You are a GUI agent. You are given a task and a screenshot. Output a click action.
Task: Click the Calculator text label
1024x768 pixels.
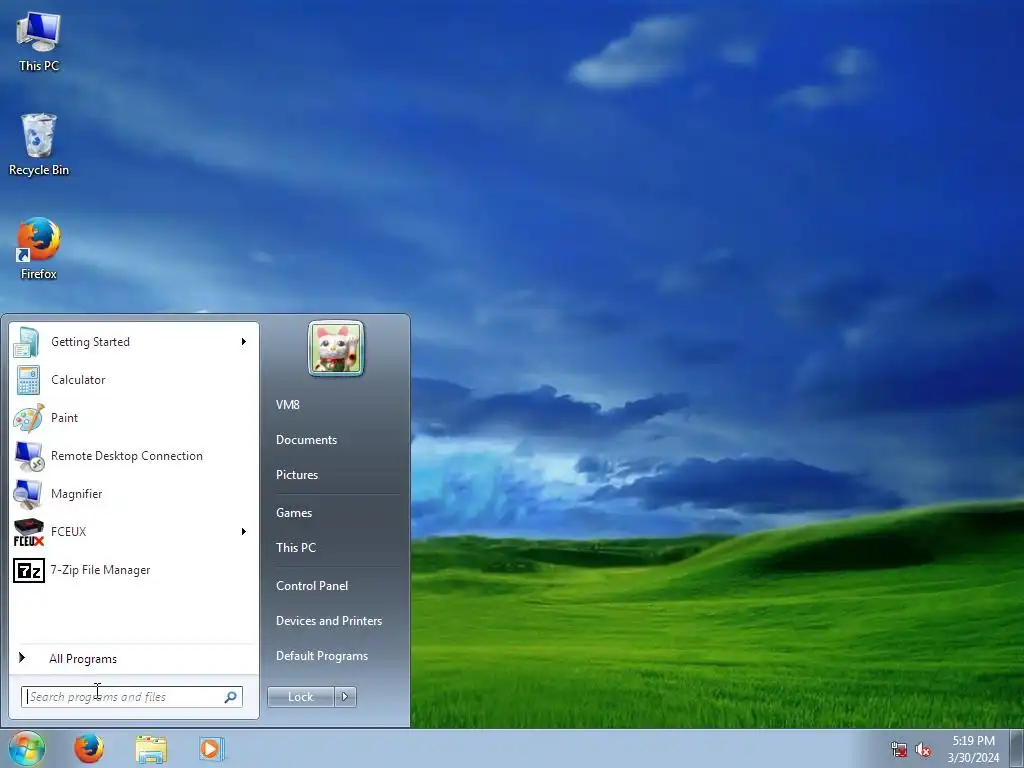(78, 380)
